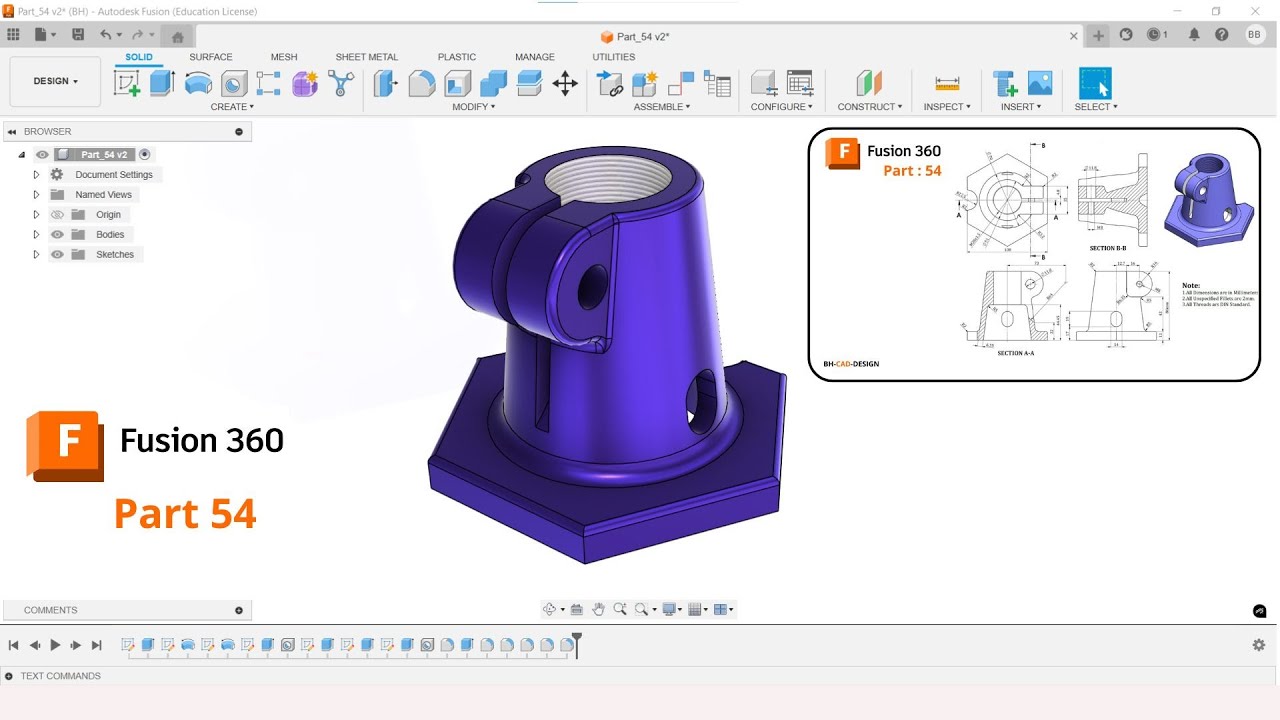1280x720 pixels.
Task: Open the ASSEMBLE dropdown menu
Action: tap(661, 107)
